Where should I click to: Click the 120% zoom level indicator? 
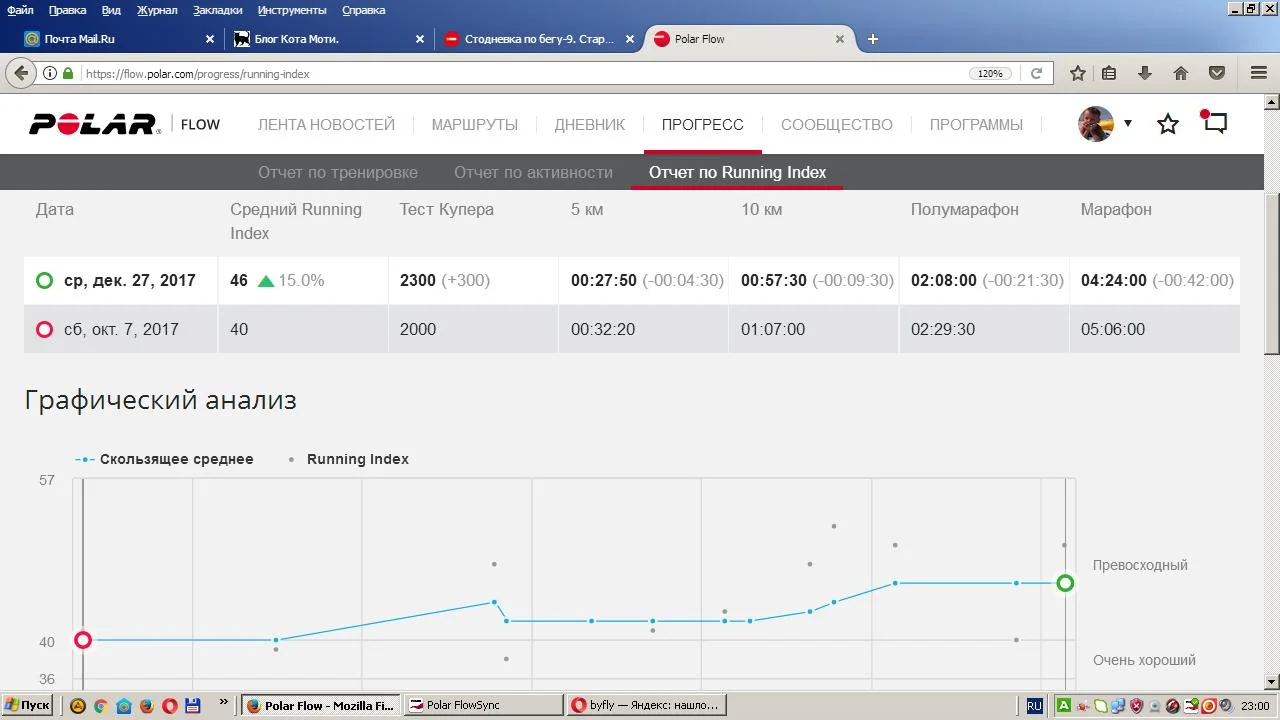pos(989,73)
